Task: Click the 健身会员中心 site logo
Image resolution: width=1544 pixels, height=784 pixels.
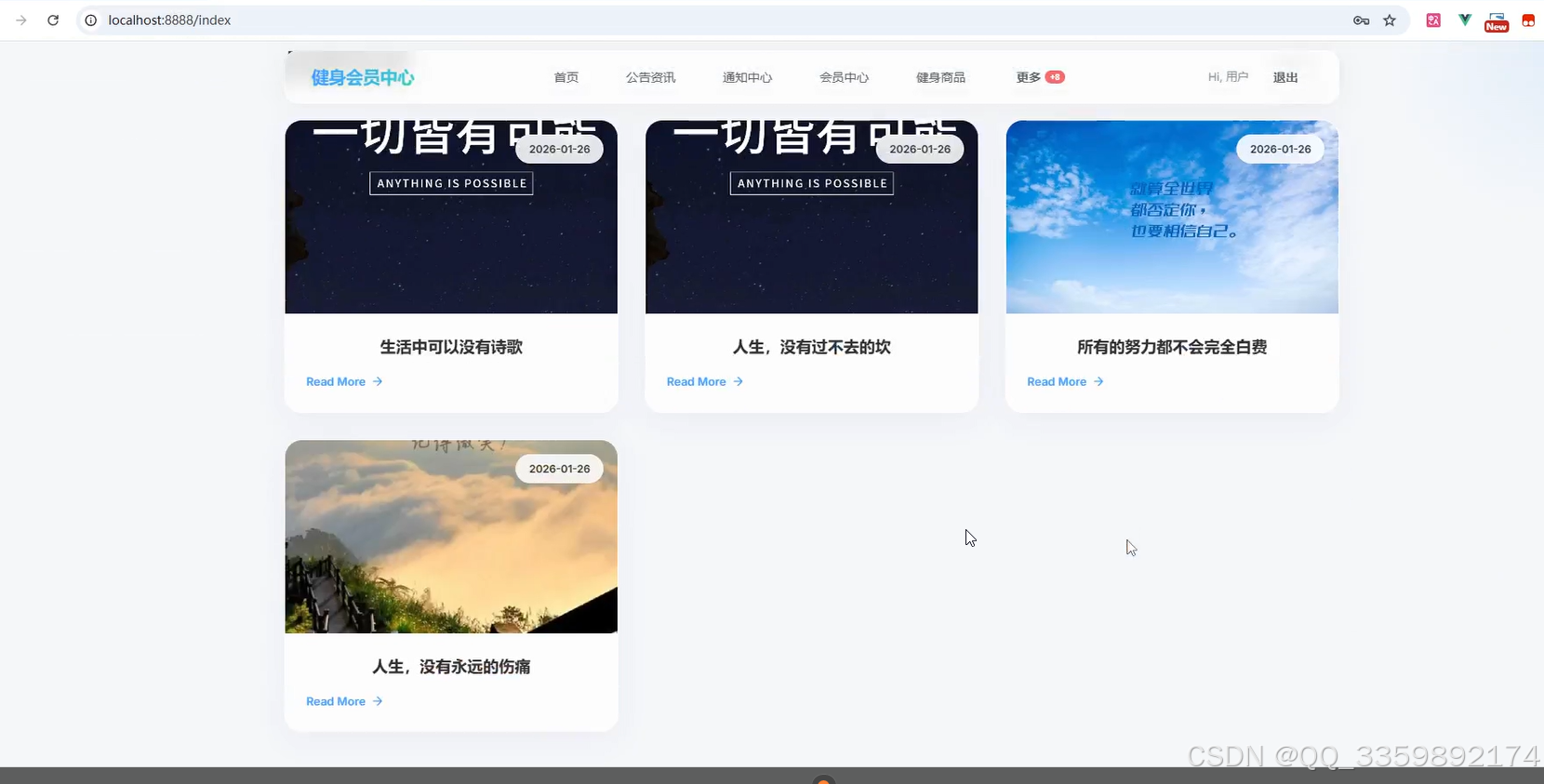Action: pyautogui.click(x=363, y=77)
